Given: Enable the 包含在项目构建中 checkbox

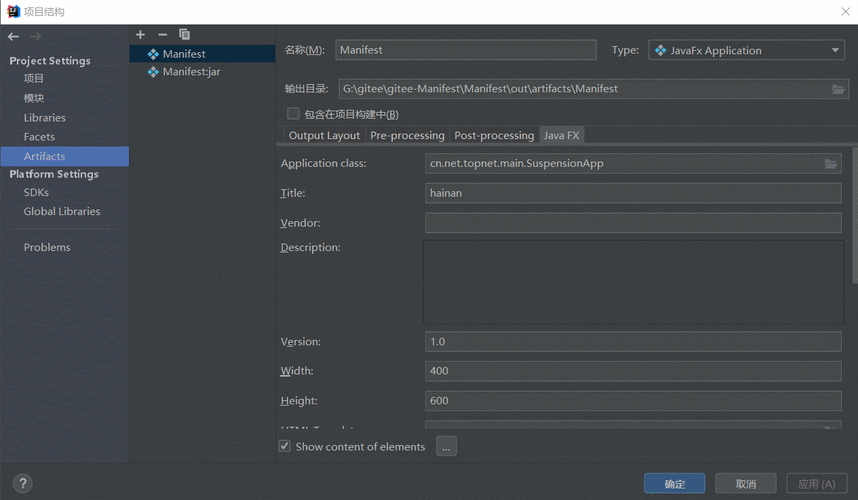Looking at the screenshot, I should (x=293, y=114).
